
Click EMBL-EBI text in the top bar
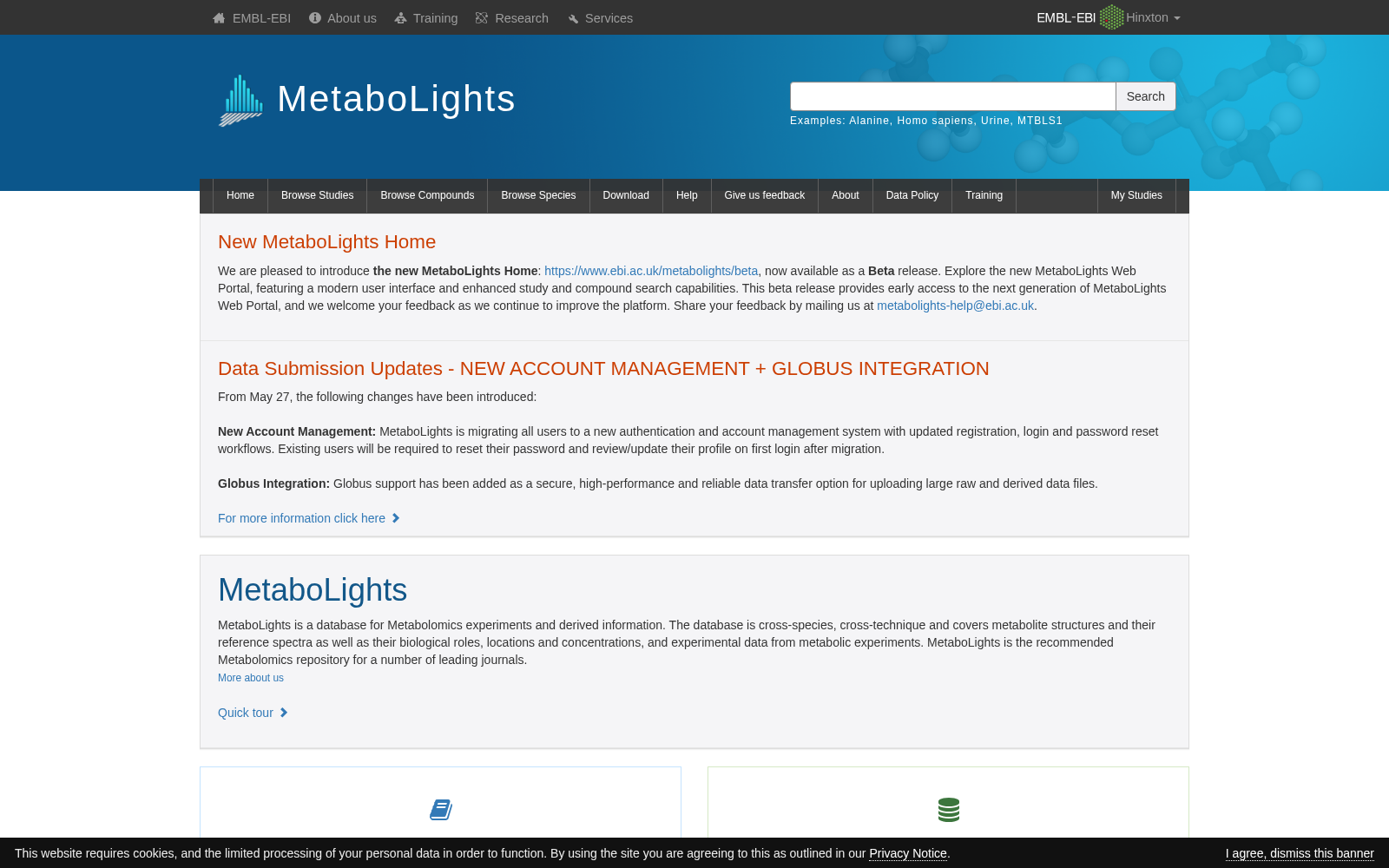[261, 18]
